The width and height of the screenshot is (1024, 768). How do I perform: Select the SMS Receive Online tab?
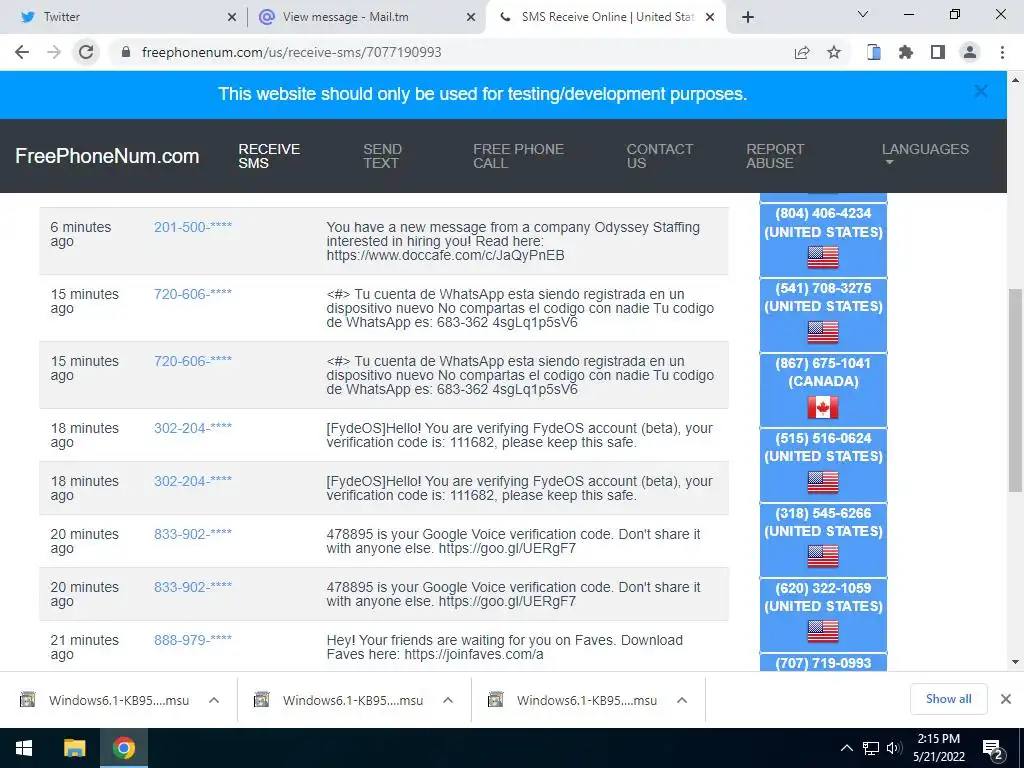tap(604, 18)
